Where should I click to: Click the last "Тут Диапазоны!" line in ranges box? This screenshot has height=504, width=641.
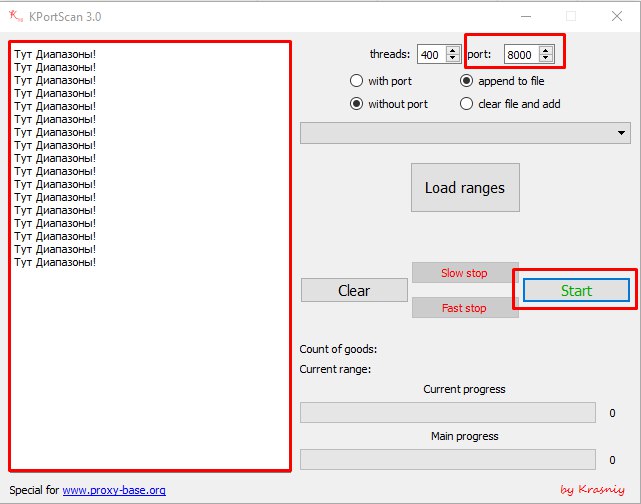[x=55, y=262]
